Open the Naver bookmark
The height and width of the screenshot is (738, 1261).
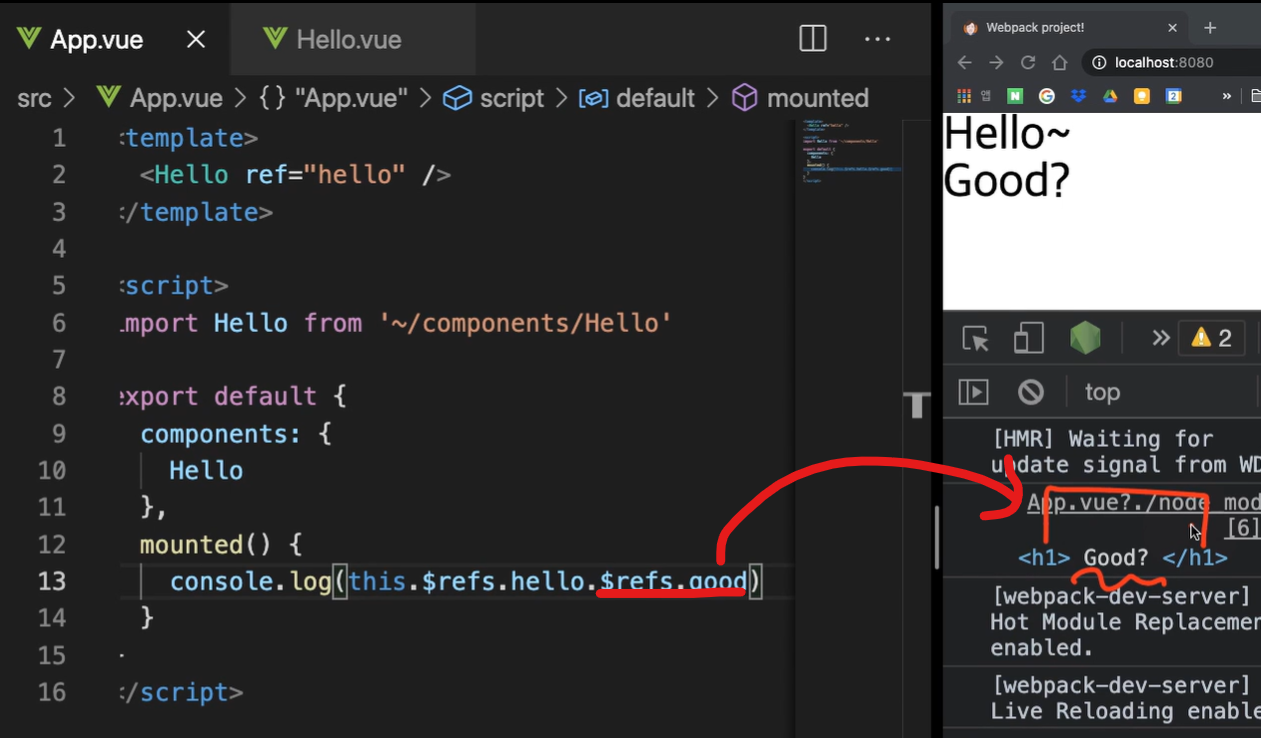click(x=1015, y=96)
